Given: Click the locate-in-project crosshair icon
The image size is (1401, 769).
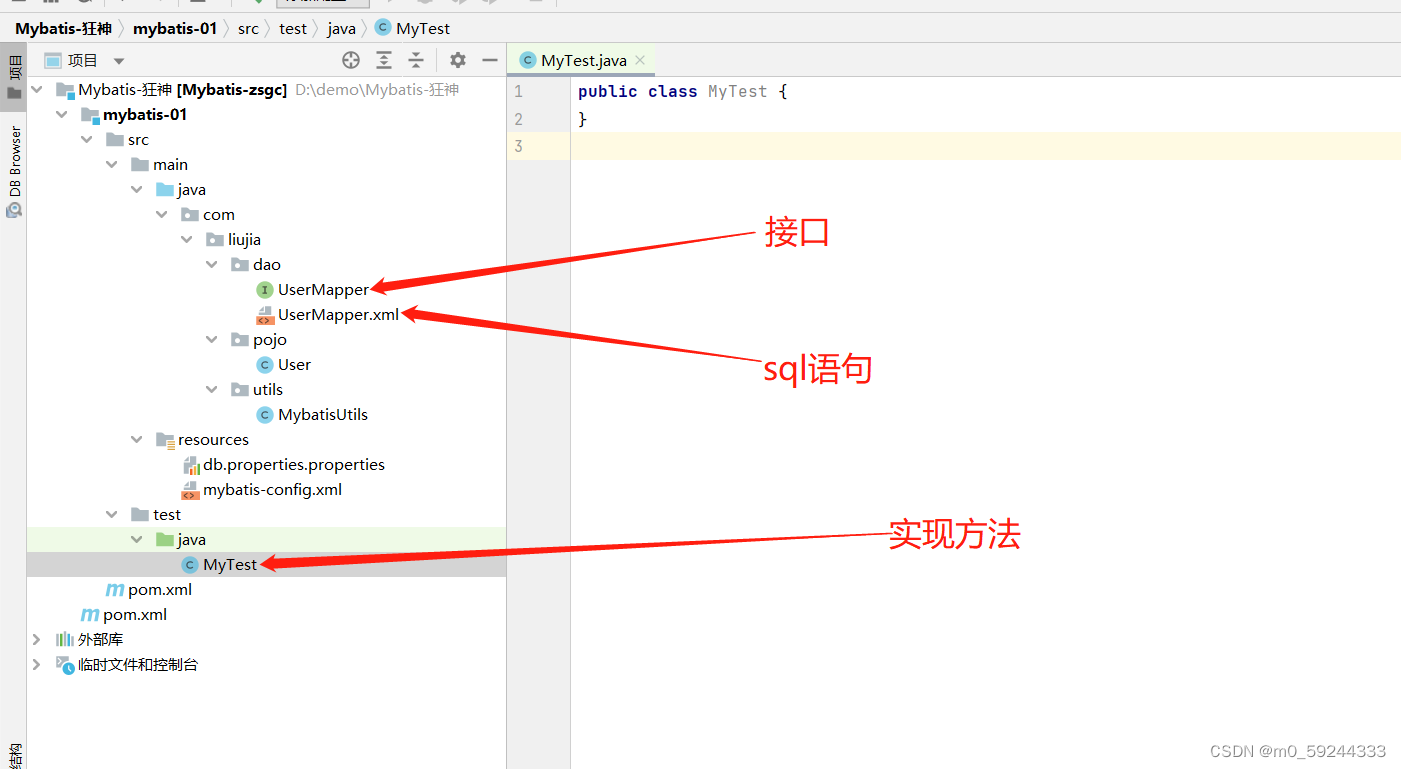Looking at the screenshot, I should (350, 61).
